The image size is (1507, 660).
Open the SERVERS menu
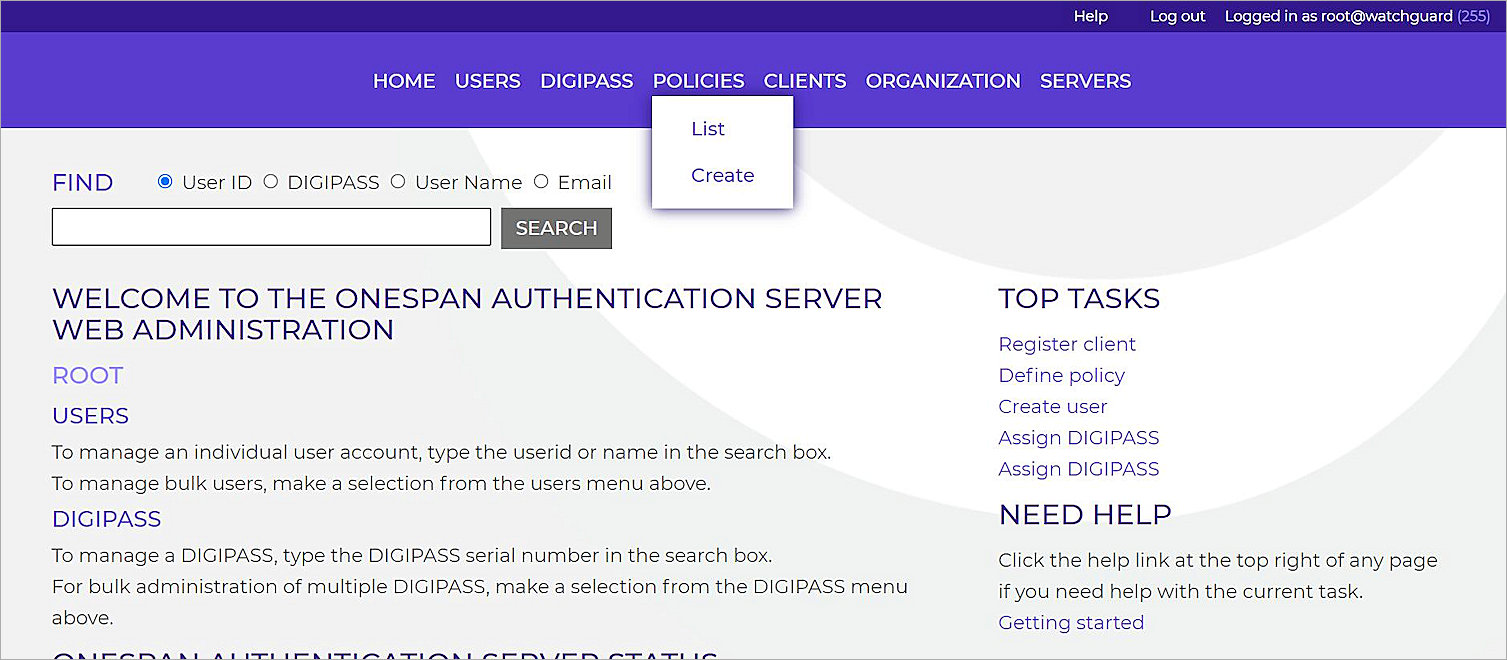coord(1084,81)
